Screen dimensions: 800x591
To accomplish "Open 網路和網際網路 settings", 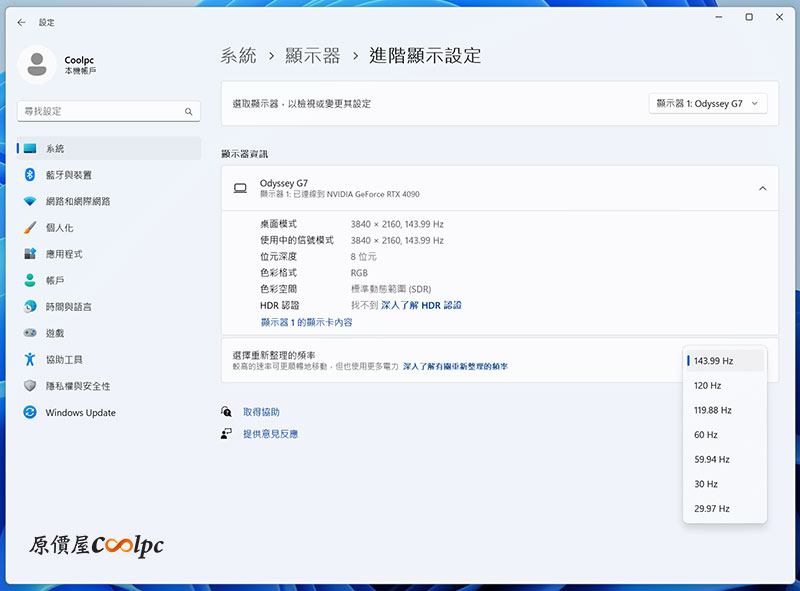I will point(109,201).
